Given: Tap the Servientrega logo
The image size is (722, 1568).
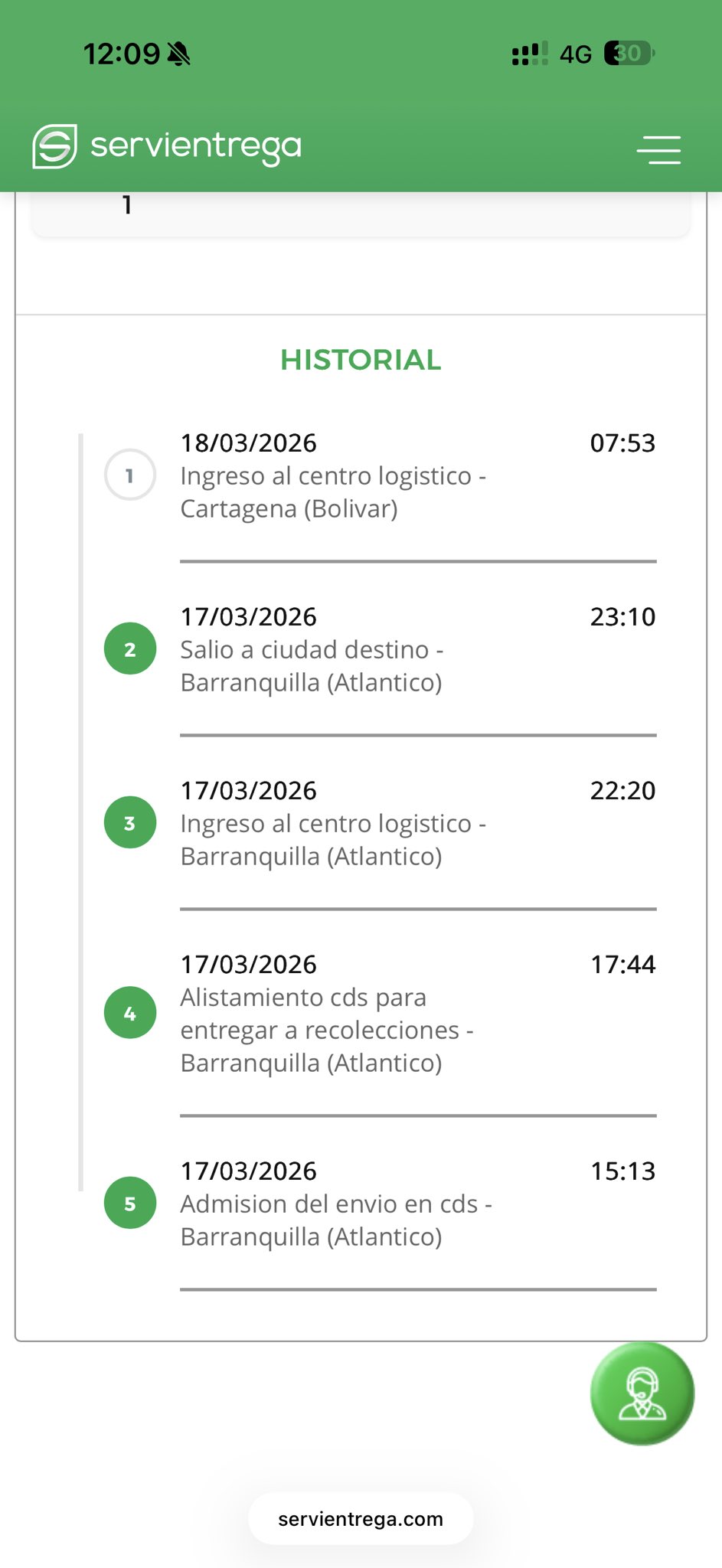Looking at the screenshot, I should click(x=167, y=145).
